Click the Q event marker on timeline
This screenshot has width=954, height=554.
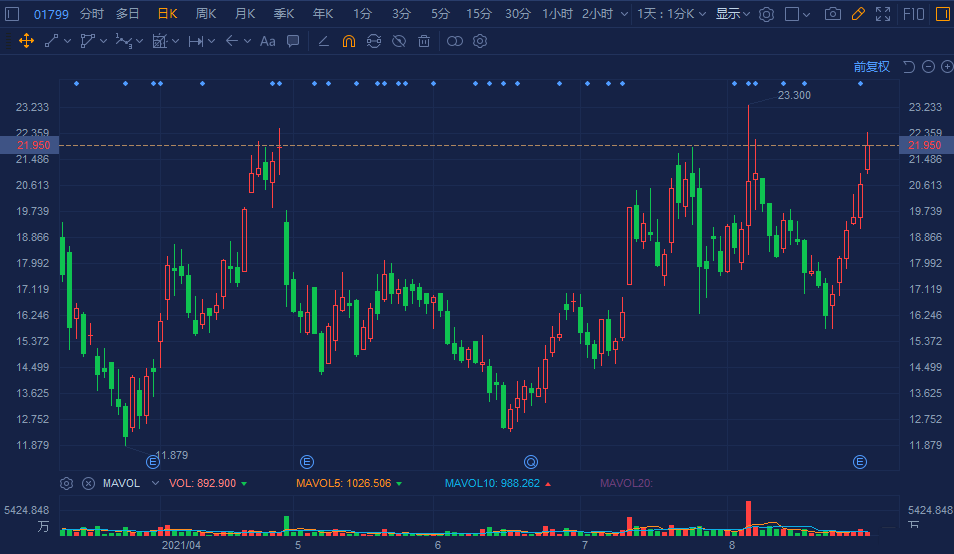click(531, 462)
